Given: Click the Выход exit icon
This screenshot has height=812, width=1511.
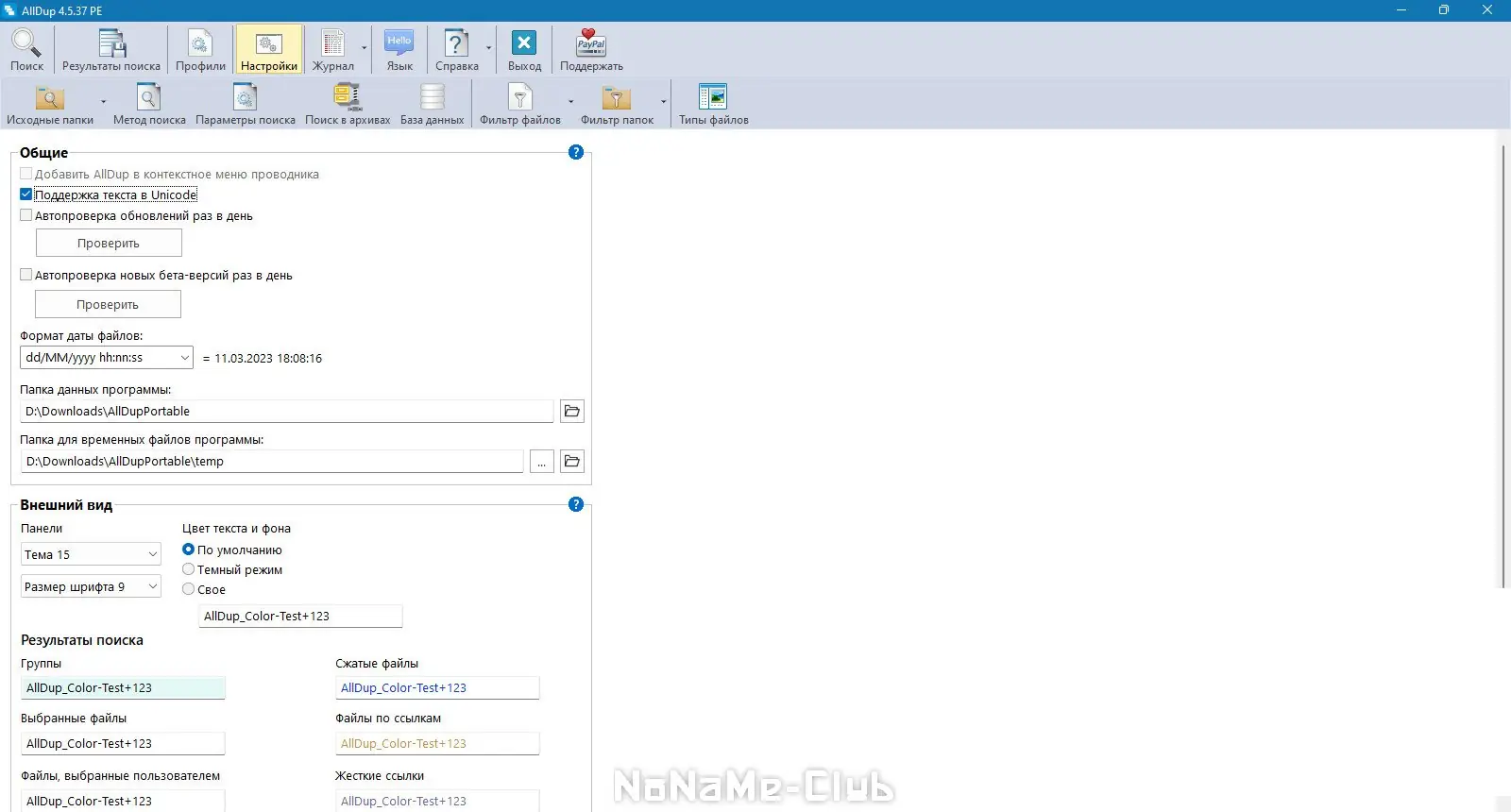Looking at the screenshot, I should [524, 49].
